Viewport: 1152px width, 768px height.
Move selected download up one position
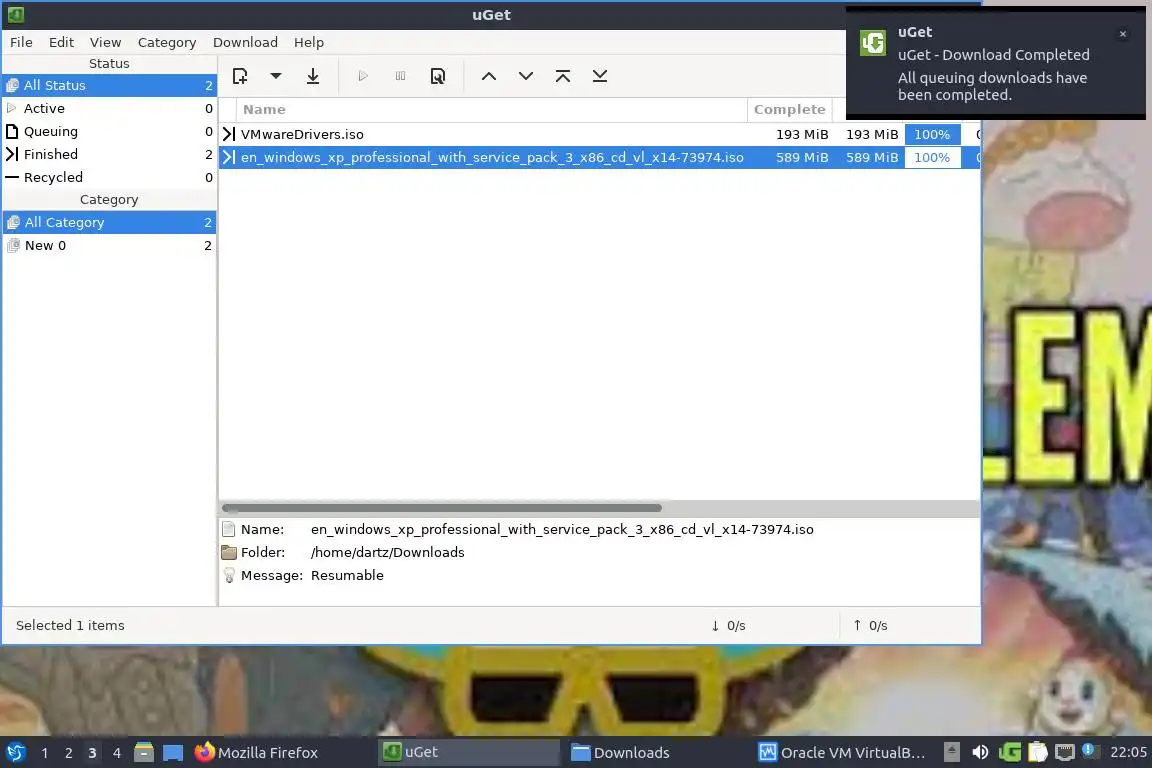pyautogui.click(x=489, y=76)
